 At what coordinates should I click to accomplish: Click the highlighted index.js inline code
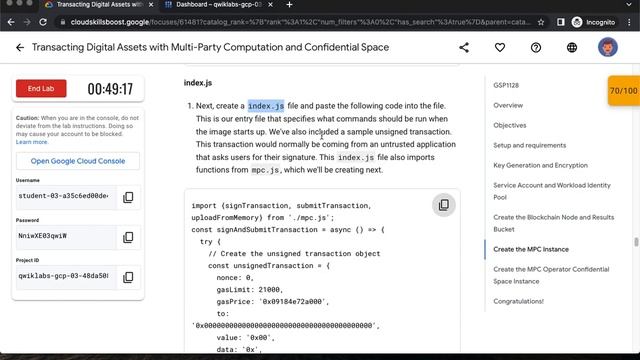point(266,106)
